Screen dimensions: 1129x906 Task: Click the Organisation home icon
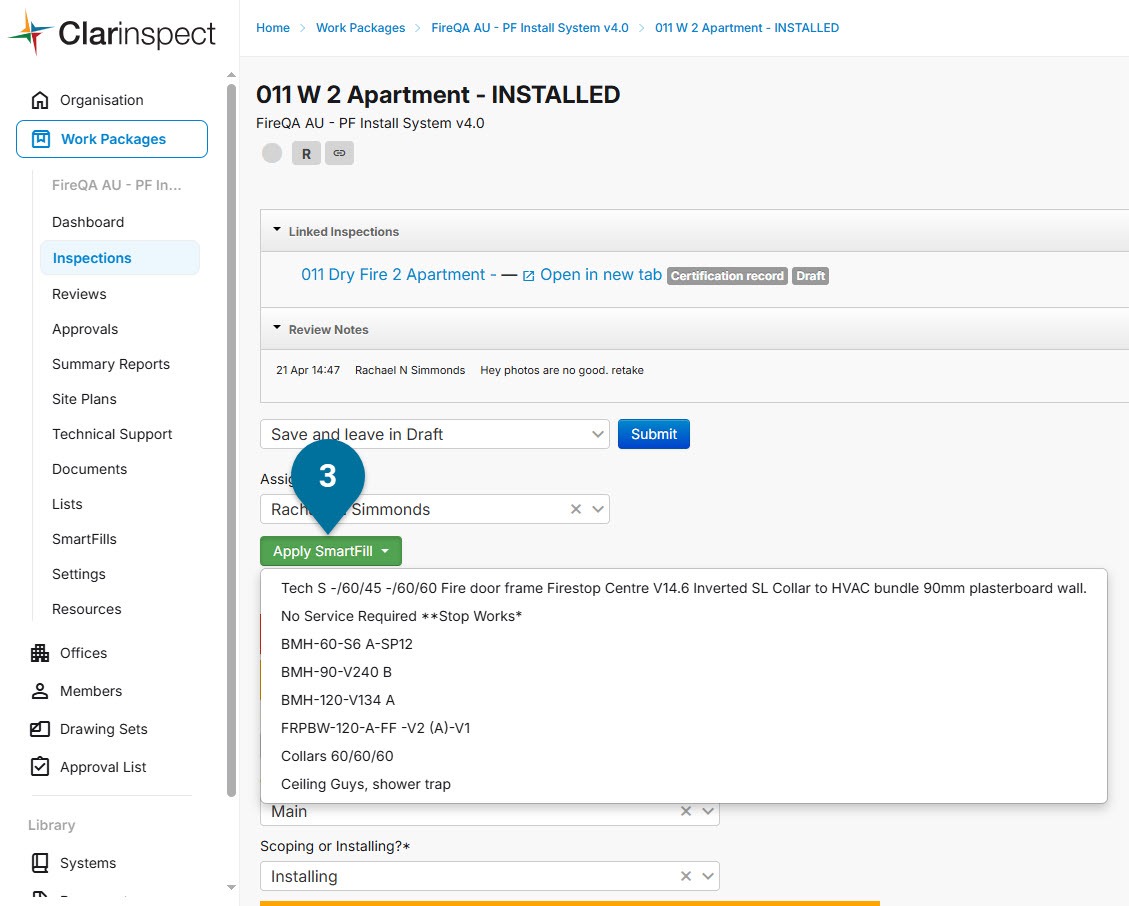tap(40, 100)
